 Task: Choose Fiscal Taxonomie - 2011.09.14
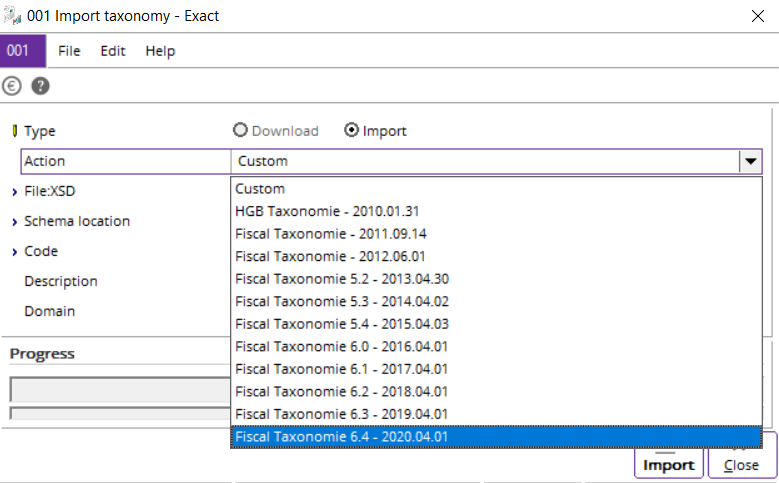click(x=496, y=234)
